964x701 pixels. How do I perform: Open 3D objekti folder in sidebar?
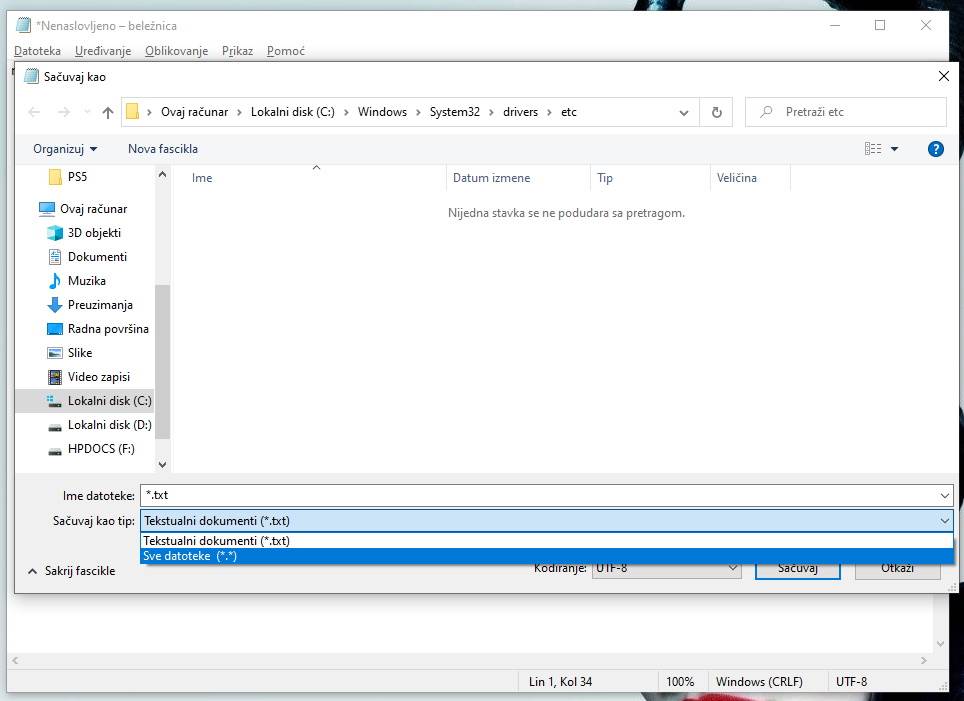click(x=94, y=233)
